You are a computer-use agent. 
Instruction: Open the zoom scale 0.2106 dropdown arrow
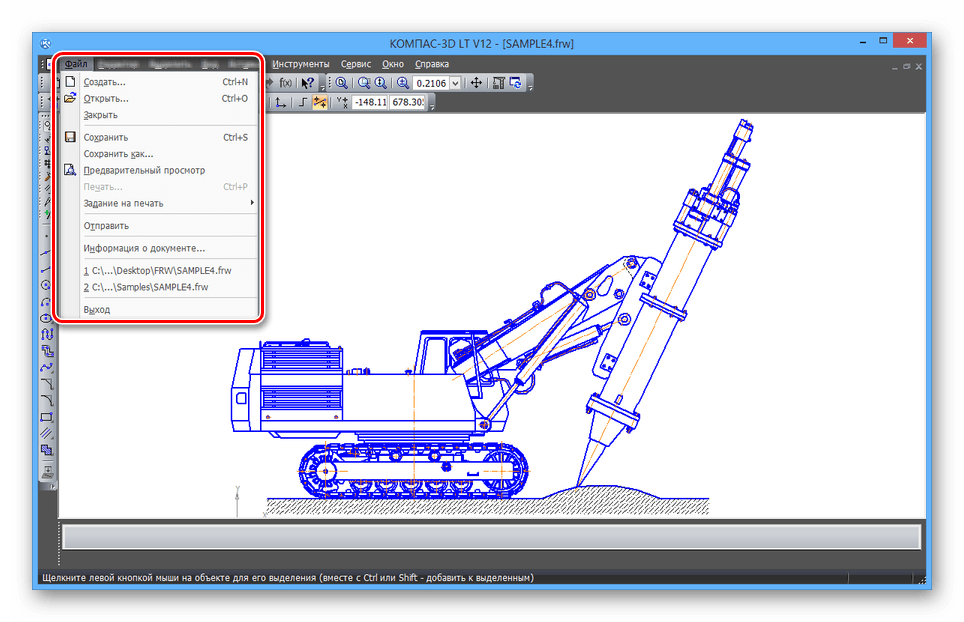tap(455, 83)
